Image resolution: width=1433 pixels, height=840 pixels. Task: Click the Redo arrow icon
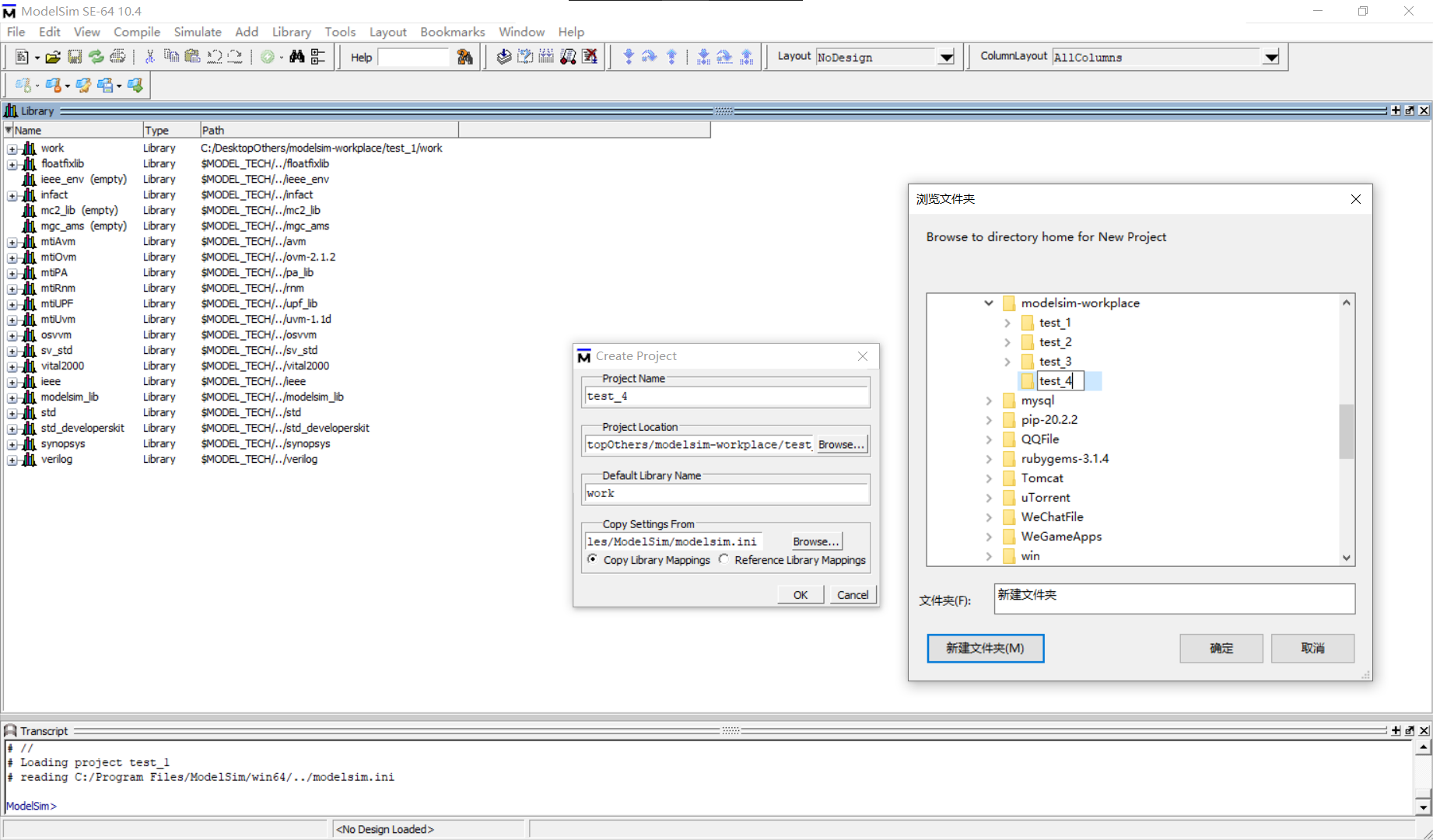pyautogui.click(x=235, y=57)
